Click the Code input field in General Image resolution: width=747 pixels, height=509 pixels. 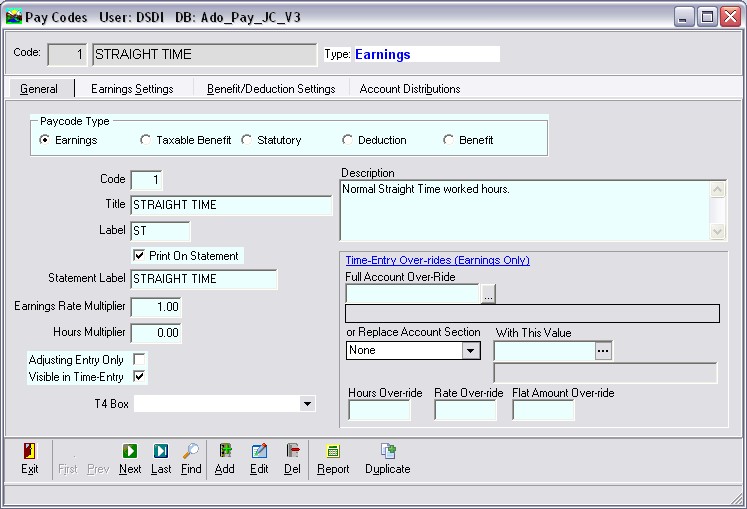[x=147, y=180]
